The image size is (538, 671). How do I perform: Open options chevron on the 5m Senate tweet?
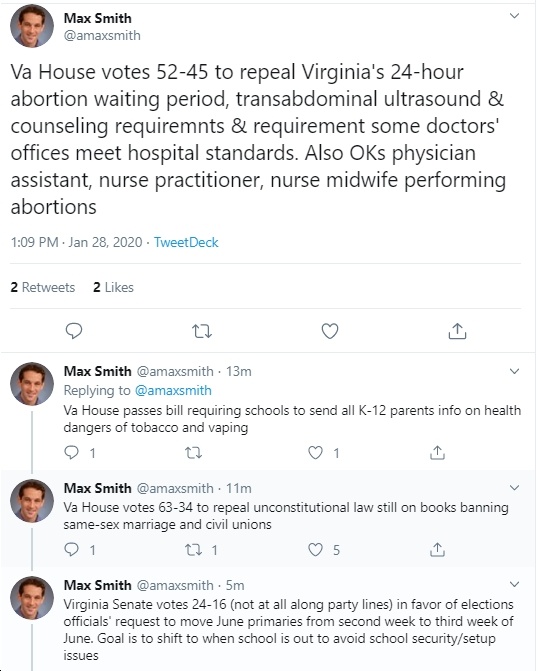click(514, 584)
